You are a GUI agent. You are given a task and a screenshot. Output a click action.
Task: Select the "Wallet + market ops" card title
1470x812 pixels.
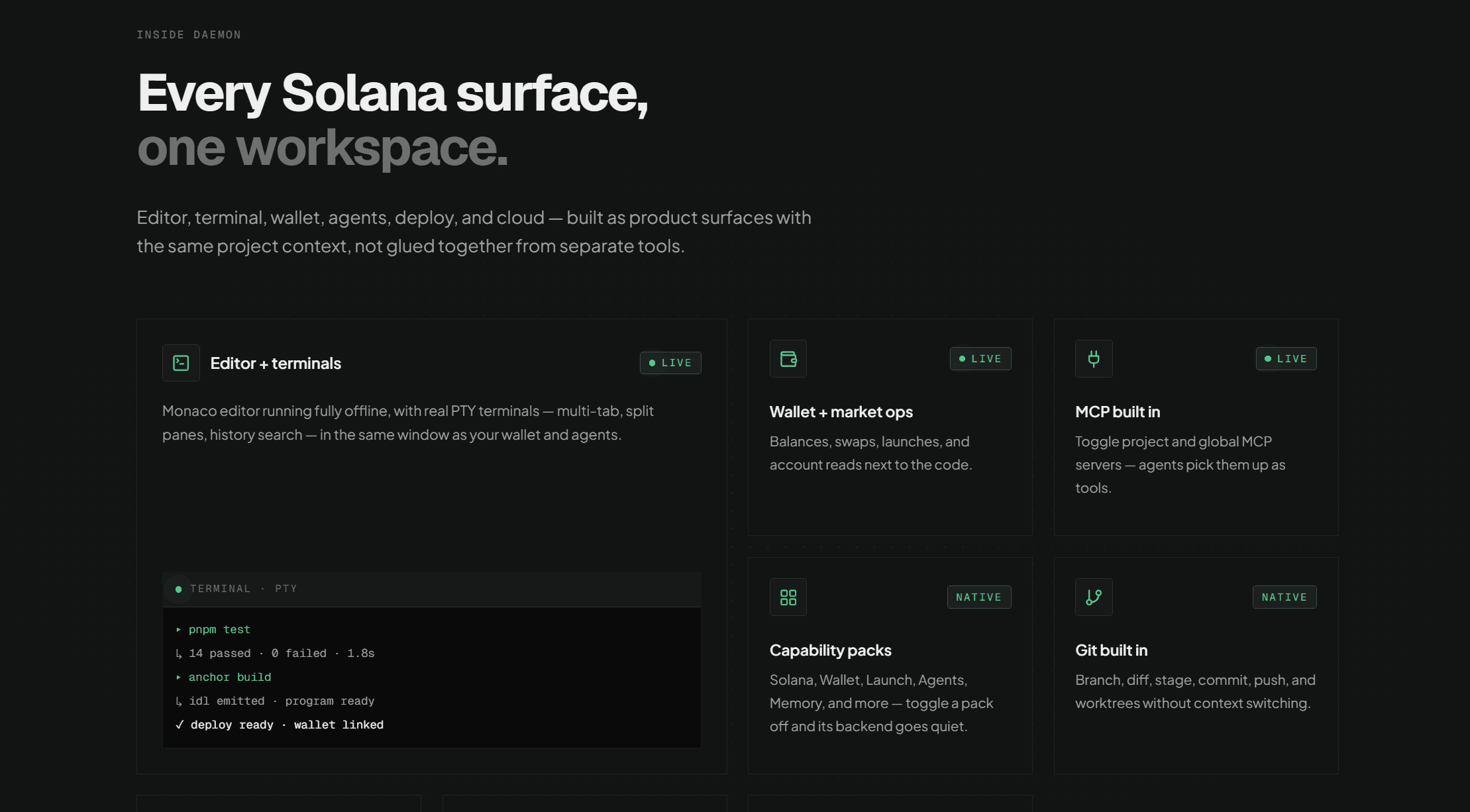[x=841, y=412]
